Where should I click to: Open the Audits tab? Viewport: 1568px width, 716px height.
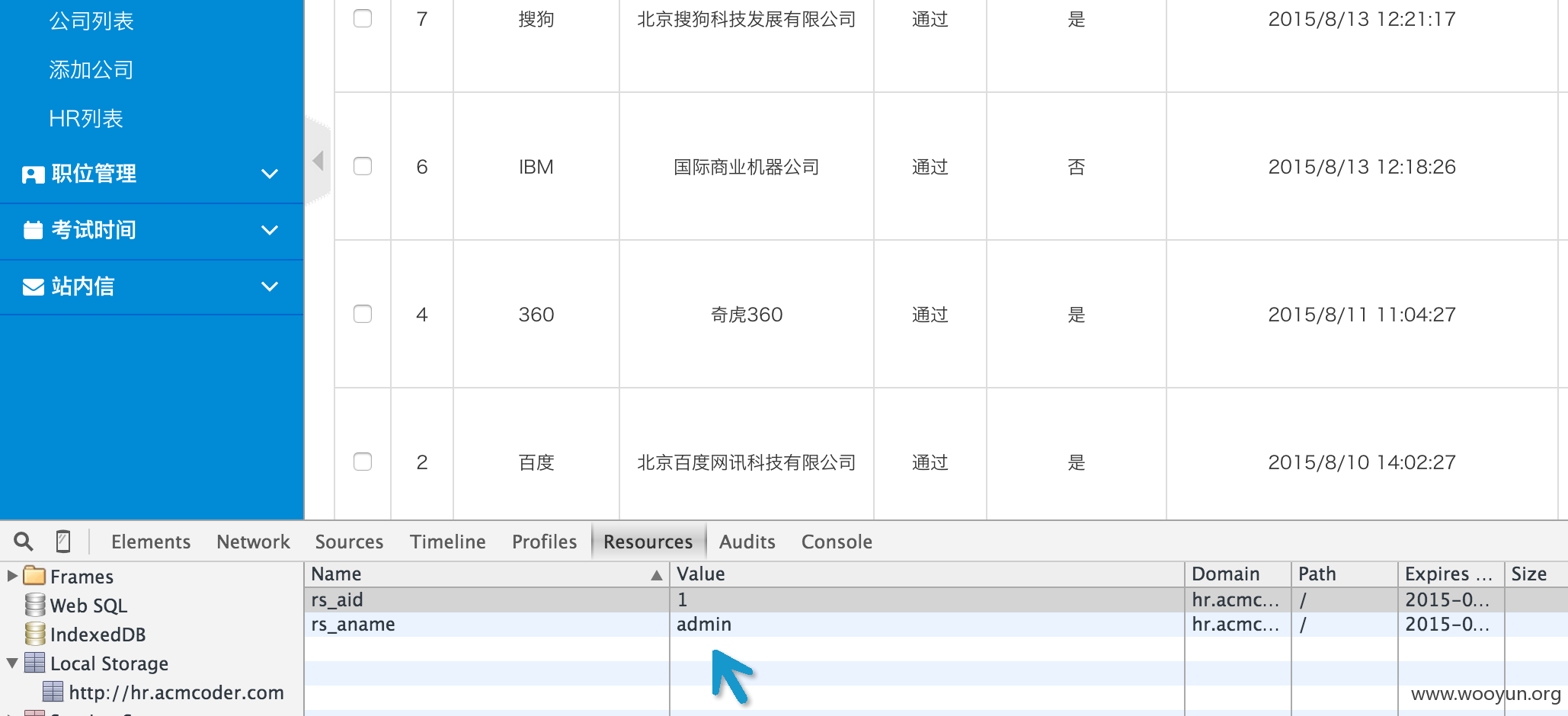(747, 542)
